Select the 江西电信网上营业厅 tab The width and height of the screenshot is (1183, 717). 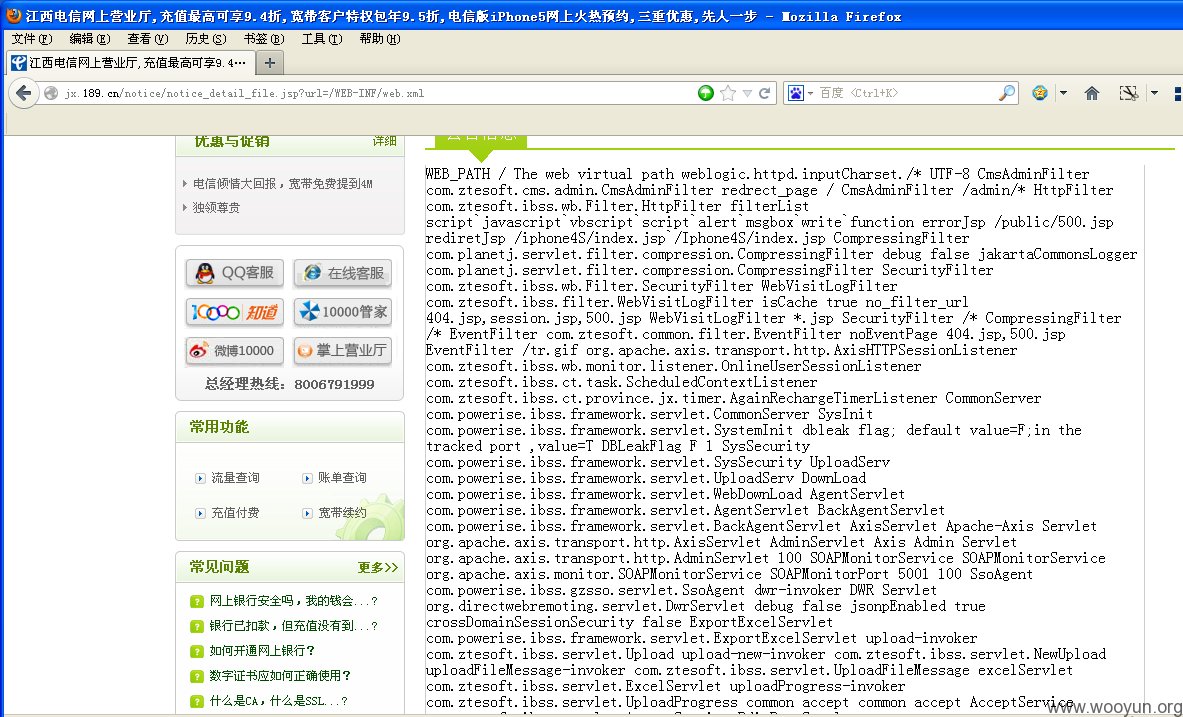pos(130,63)
